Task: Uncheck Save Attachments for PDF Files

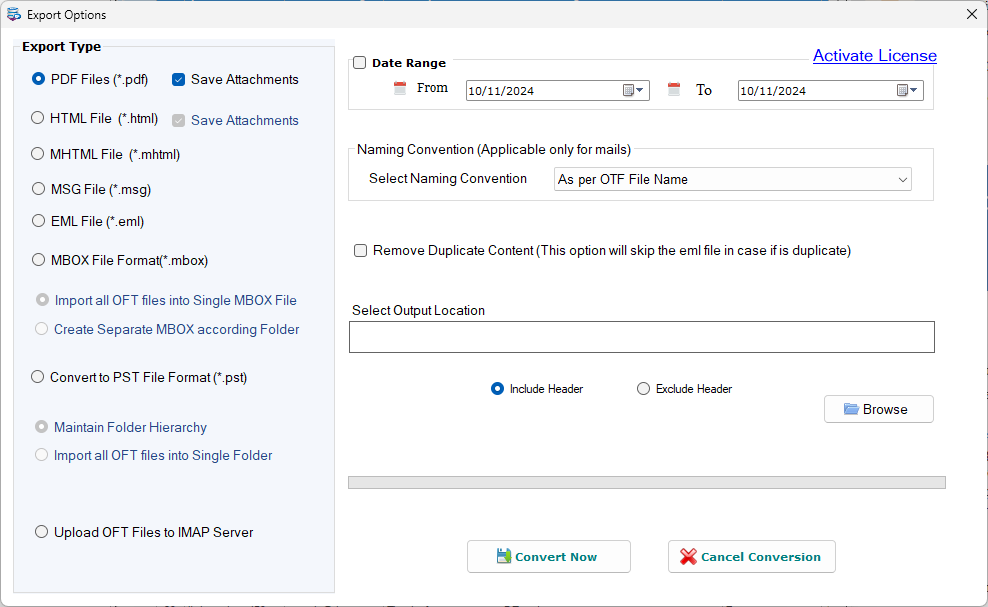Action: click(178, 79)
